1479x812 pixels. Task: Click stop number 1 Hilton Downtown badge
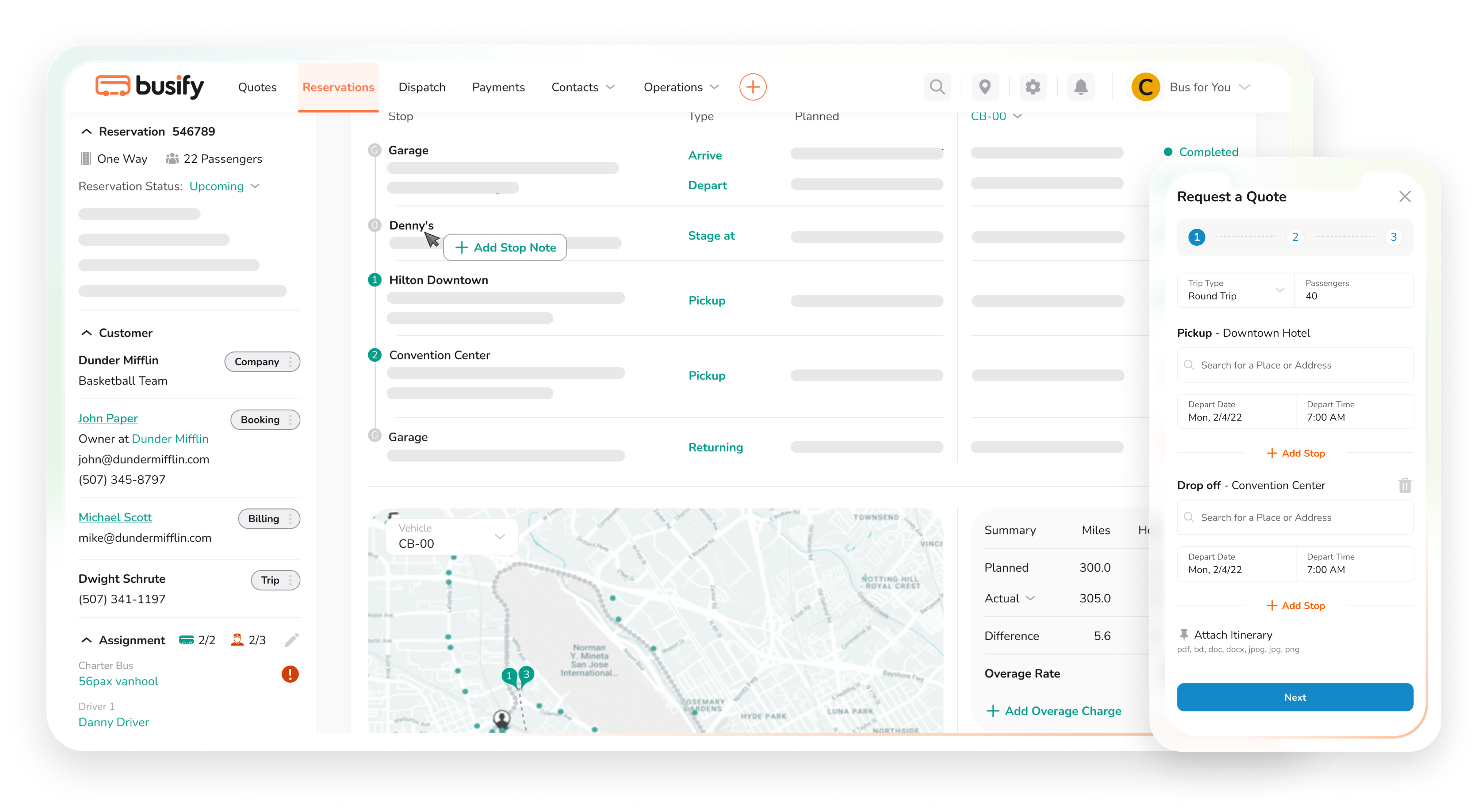pos(374,279)
